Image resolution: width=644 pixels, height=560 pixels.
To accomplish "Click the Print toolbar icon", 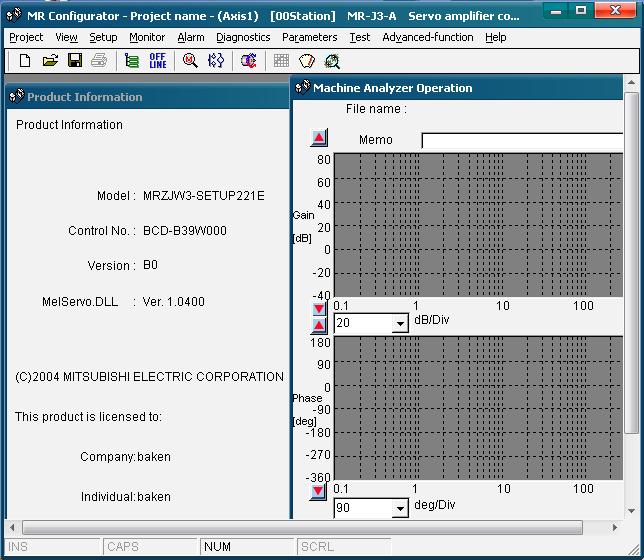I will click(x=99, y=61).
